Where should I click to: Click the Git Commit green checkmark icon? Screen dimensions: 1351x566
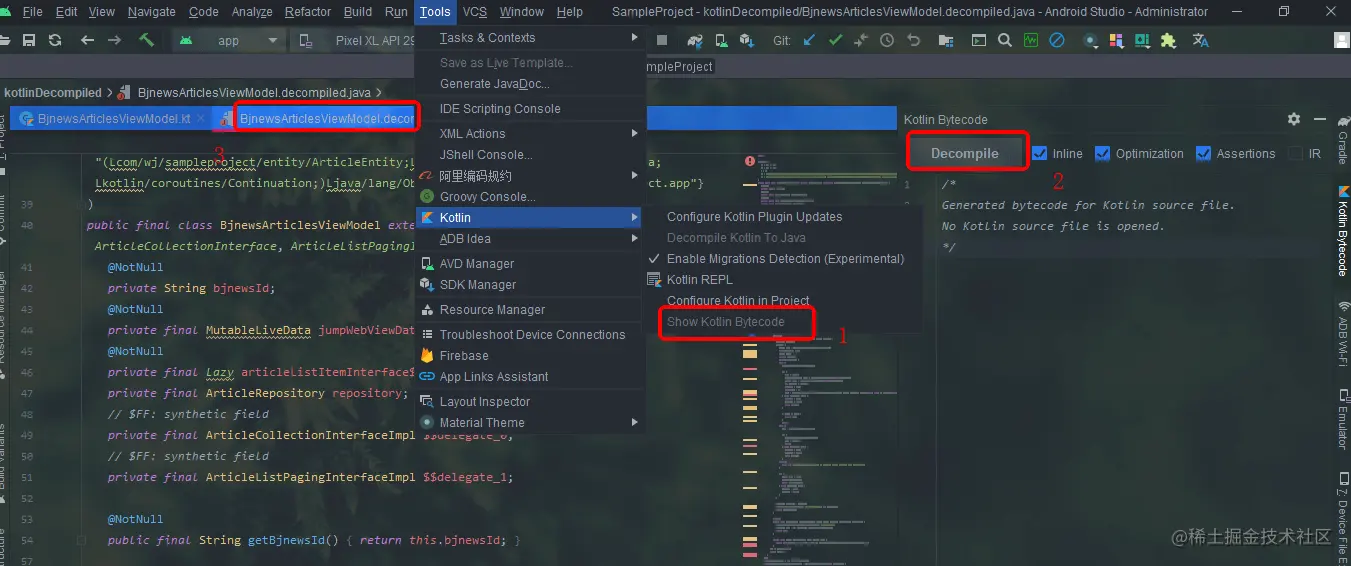click(x=835, y=41)
